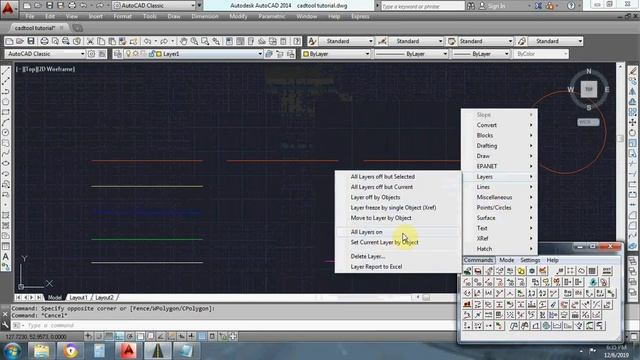Open the Settings menu in cadtool window
Screen dimensions: 640x360
coord(530,260)
